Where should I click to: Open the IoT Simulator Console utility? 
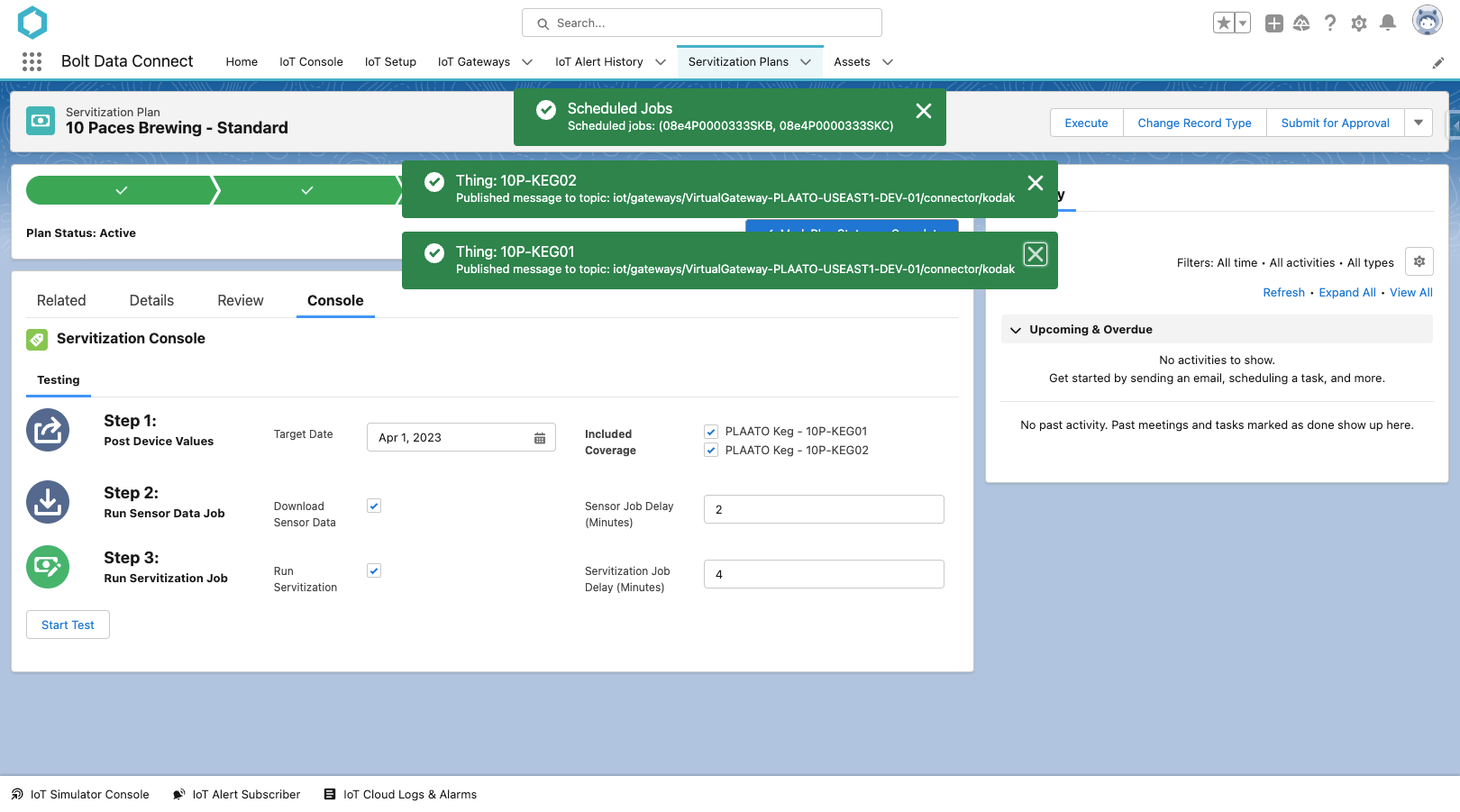[x=80, y=795]
